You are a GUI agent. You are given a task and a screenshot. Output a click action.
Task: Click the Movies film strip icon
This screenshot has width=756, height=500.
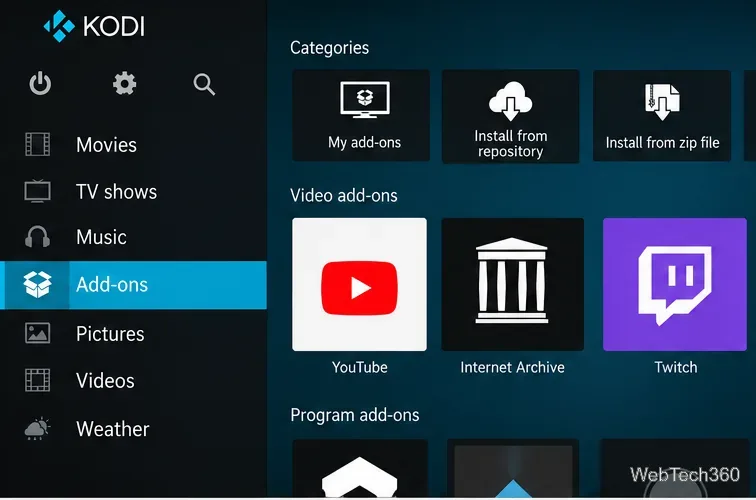pyautogui.click(x=38, y=144)
